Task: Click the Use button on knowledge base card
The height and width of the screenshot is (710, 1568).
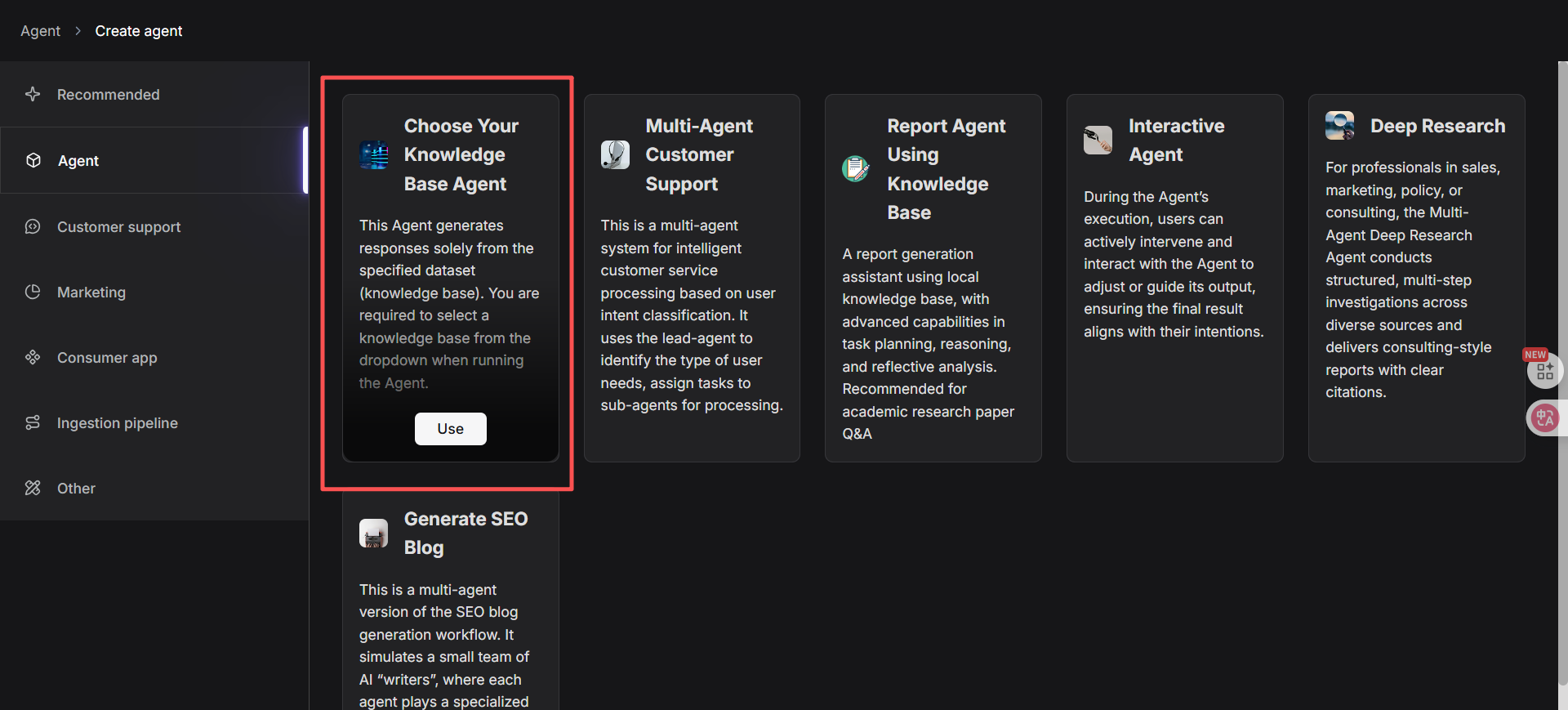Action: [x=450, y=429]
